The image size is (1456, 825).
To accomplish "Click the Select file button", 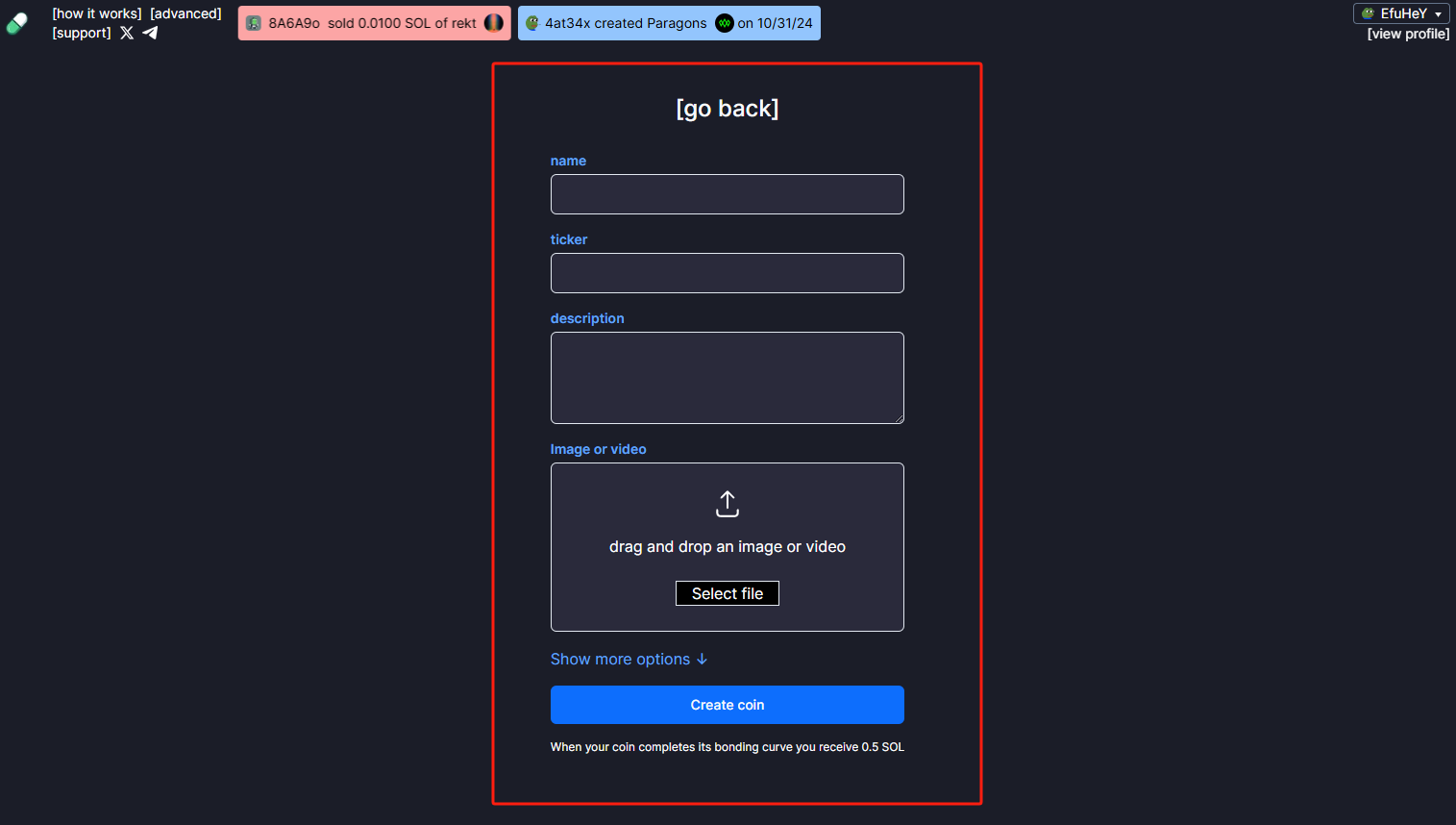I will [x=728, y=593].
